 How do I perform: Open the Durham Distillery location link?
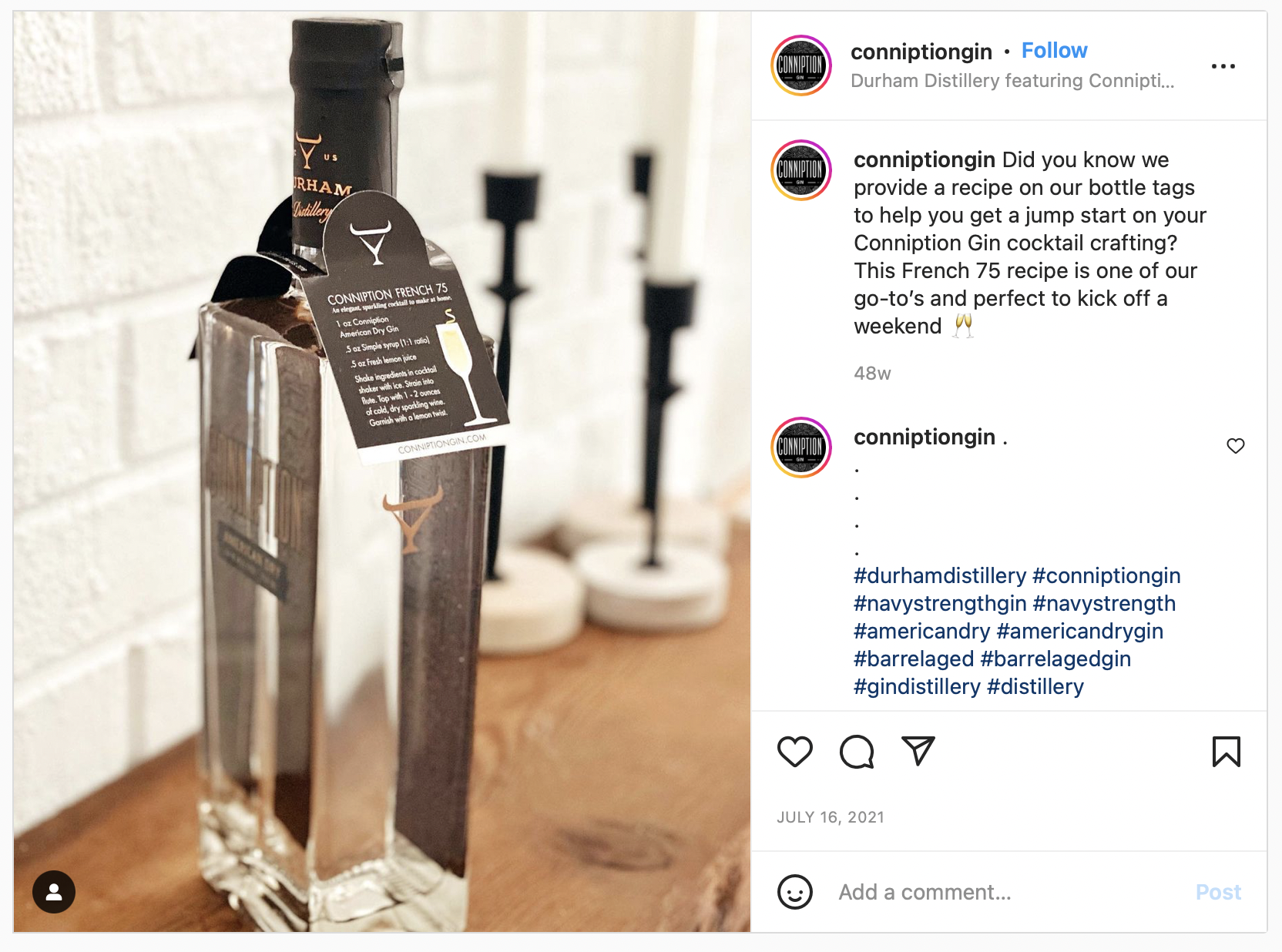click(1012, 81)
